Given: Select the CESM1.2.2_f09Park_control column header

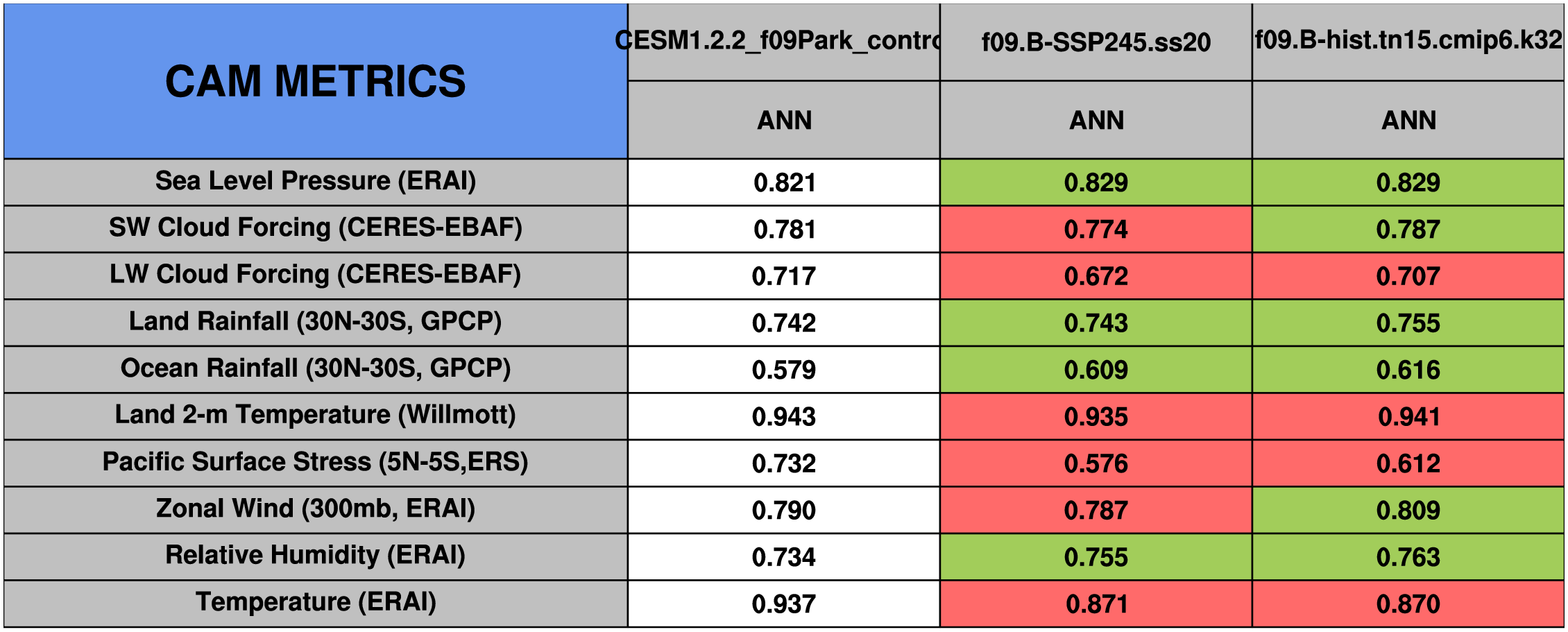Looking at the screenshot, I should [x=784, y=41].
